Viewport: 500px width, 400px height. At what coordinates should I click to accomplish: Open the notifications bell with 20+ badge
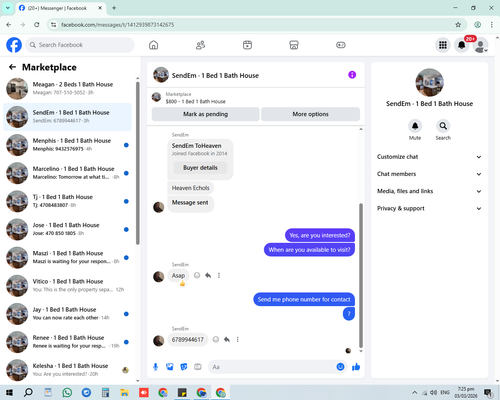[462, 45]
